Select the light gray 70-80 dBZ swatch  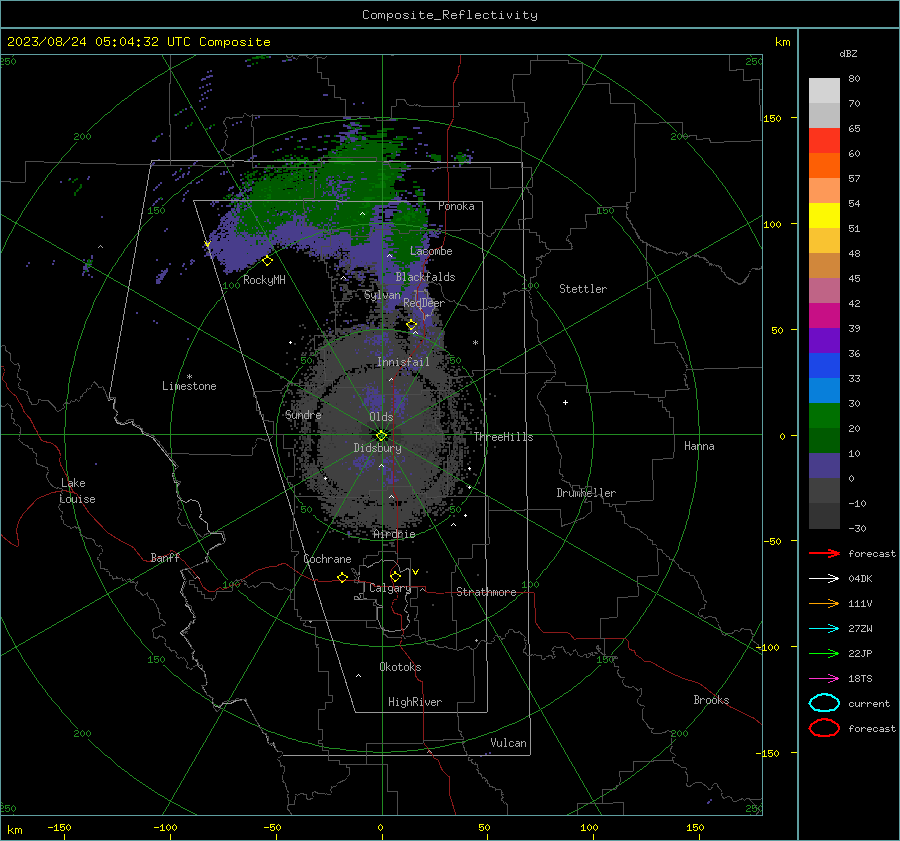pyautogui.click(x=824, y=91)
